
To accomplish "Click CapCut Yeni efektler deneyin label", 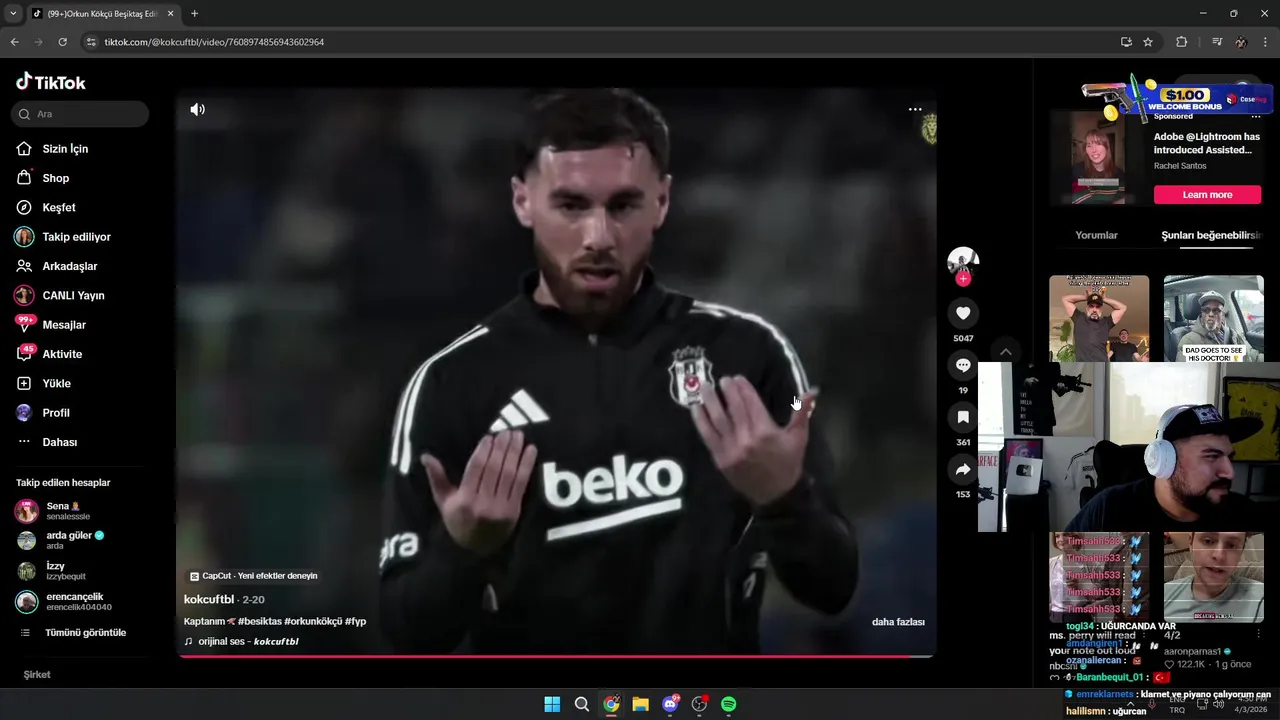I will 254,576.
